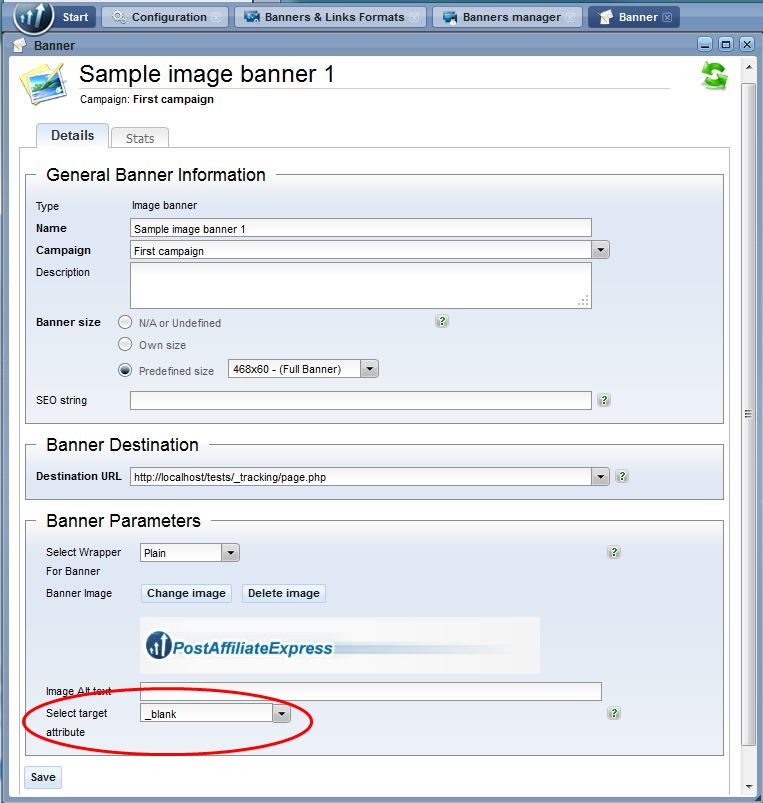Close the Banner taskbar tab
The width and height of the screenshot is (763, 803).
[667, 17]
